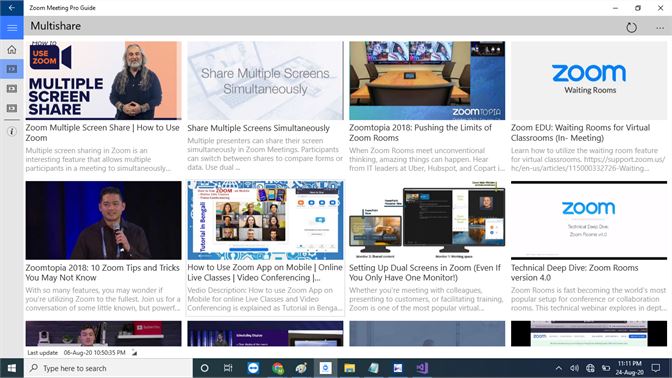
Task: Click description 'When Zoom Rooms meet unconventional thinking'
Action: 427,159
